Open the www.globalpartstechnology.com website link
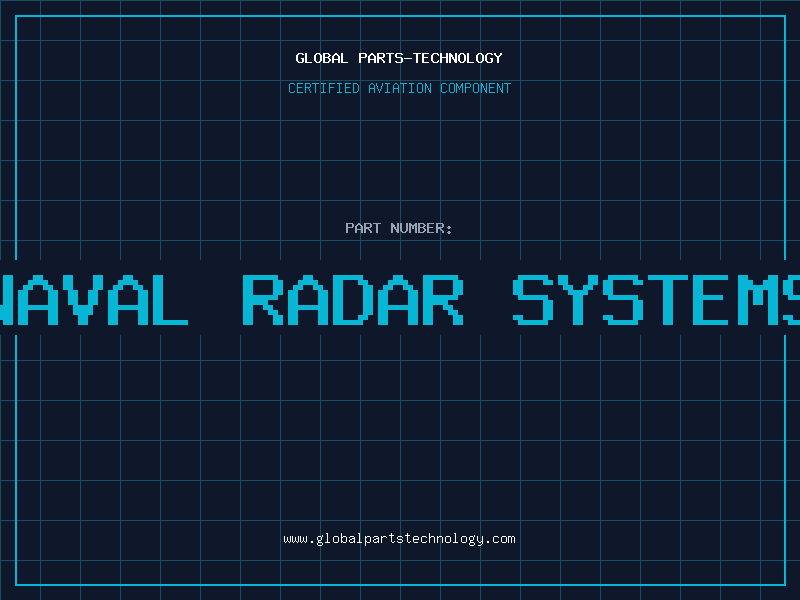 [399, 539]
